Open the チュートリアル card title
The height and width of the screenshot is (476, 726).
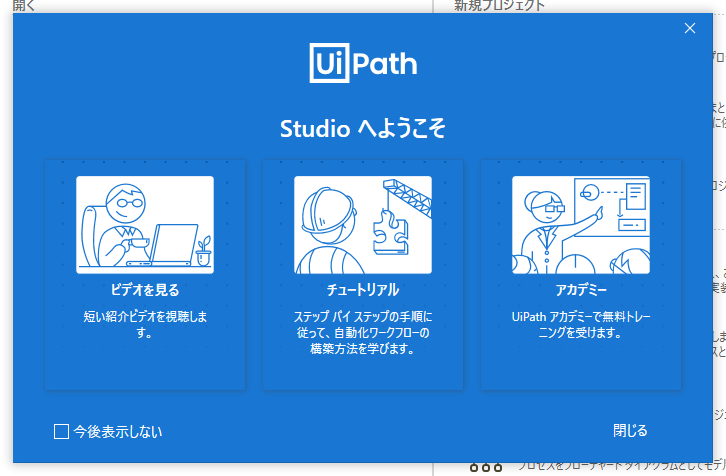(x=363, y=290)
